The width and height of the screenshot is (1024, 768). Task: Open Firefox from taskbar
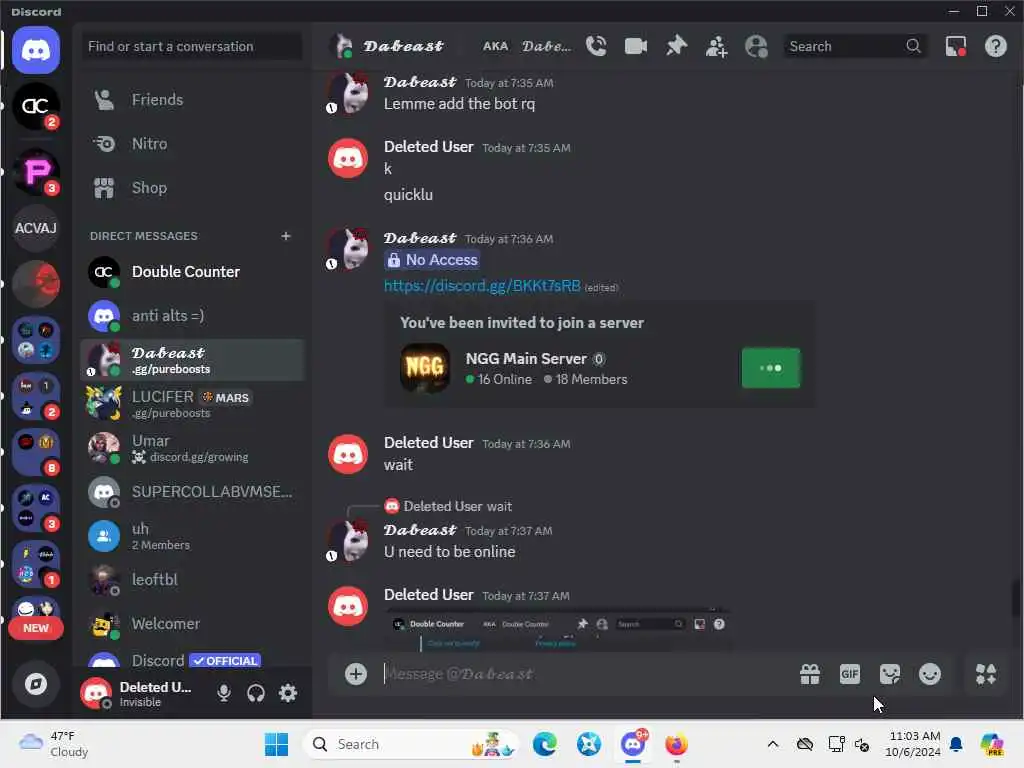coord(676,744)
